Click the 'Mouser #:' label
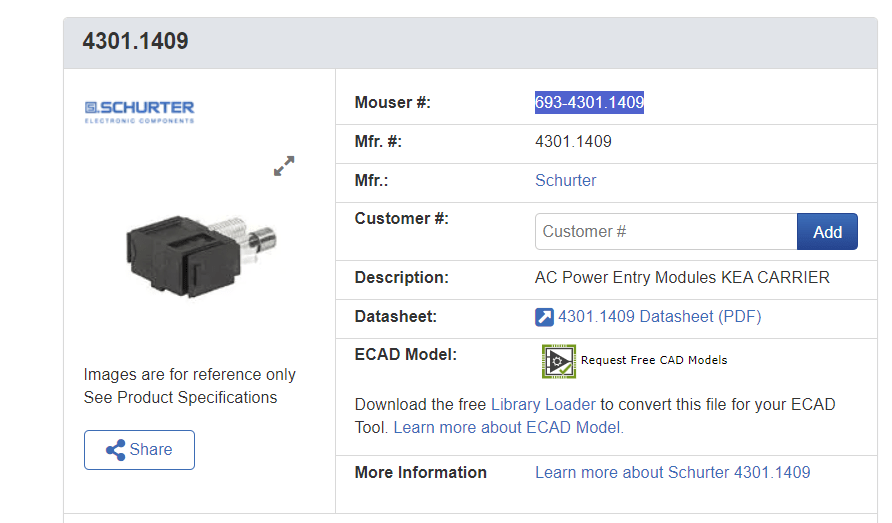892x523 pixels. 393,102
